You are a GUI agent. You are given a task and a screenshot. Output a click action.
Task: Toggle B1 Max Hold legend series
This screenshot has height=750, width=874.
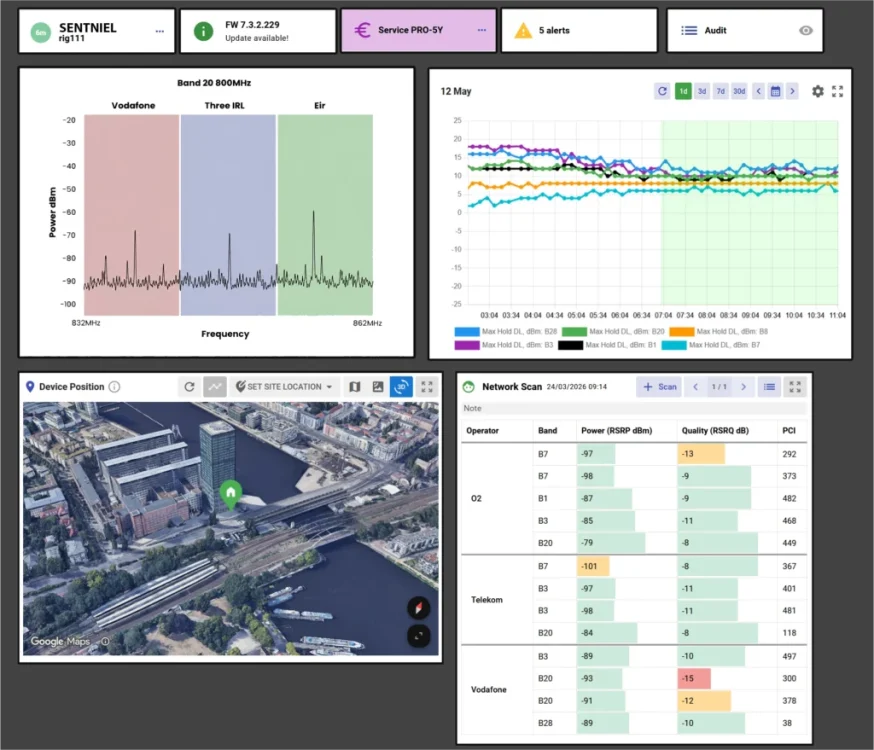[607, 345]
